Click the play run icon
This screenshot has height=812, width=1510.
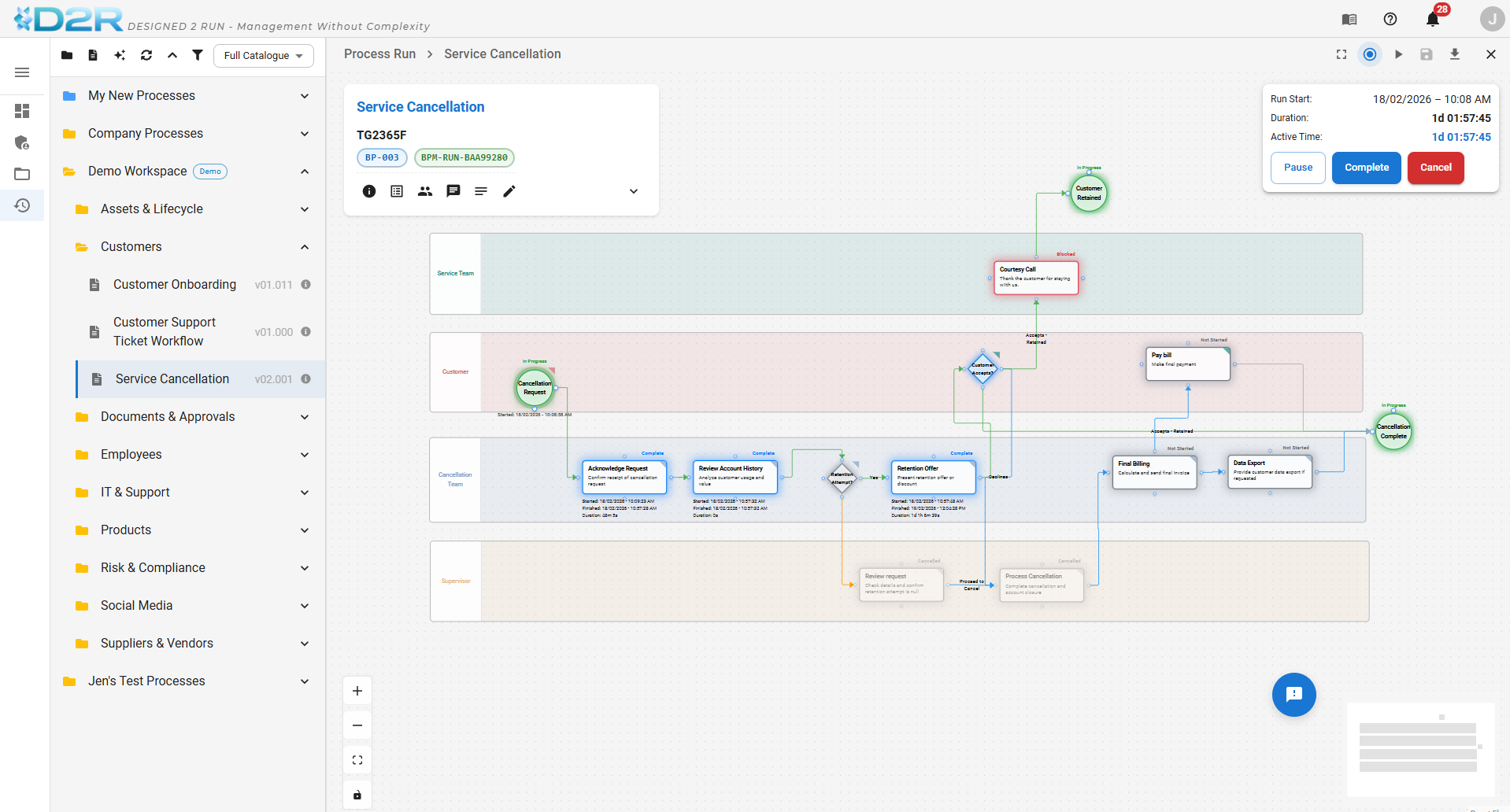1398,54
